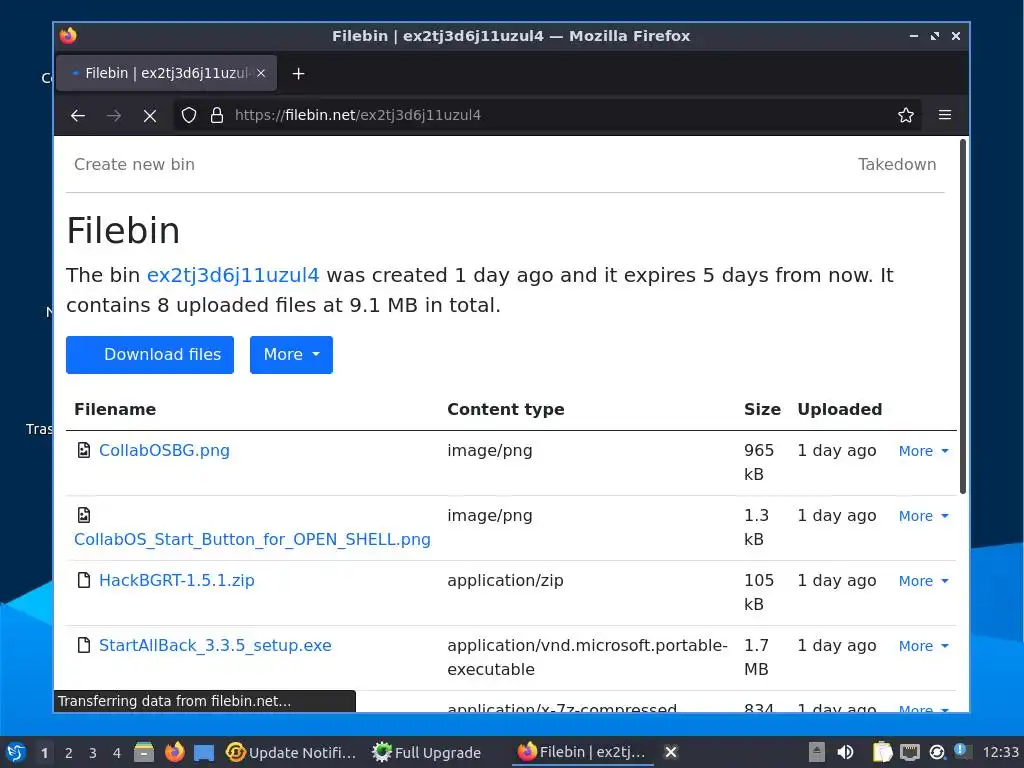The width and height of the screenshot is (1024, 768).
Task: Expand More menu for HackBGRT-1.5.1.zip row
Action: click(923, 581)
